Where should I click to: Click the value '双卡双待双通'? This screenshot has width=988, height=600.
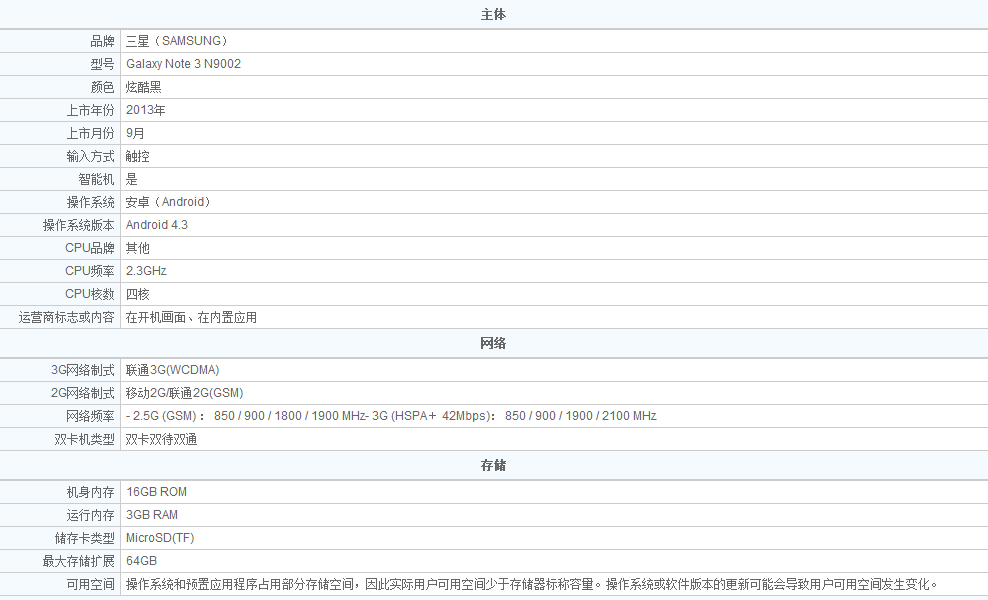[x=161, y=439]
